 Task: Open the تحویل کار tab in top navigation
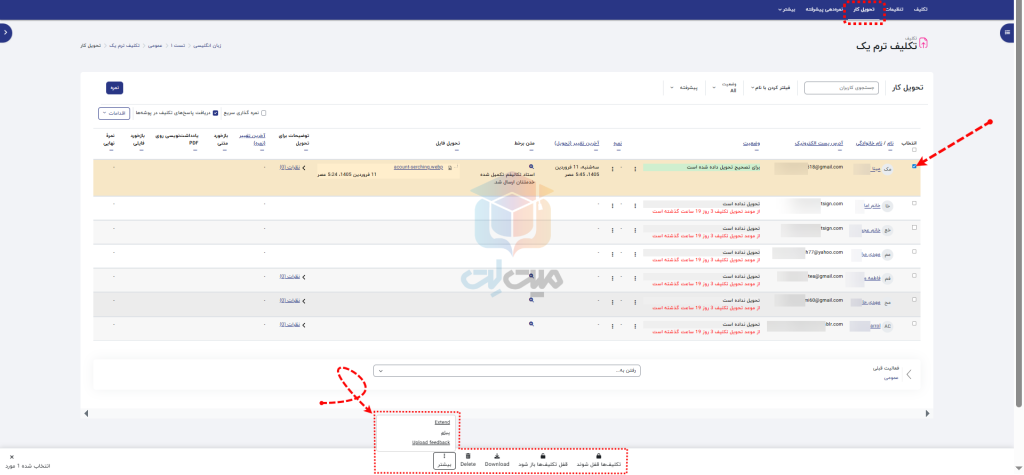click(x=863, y=9)
